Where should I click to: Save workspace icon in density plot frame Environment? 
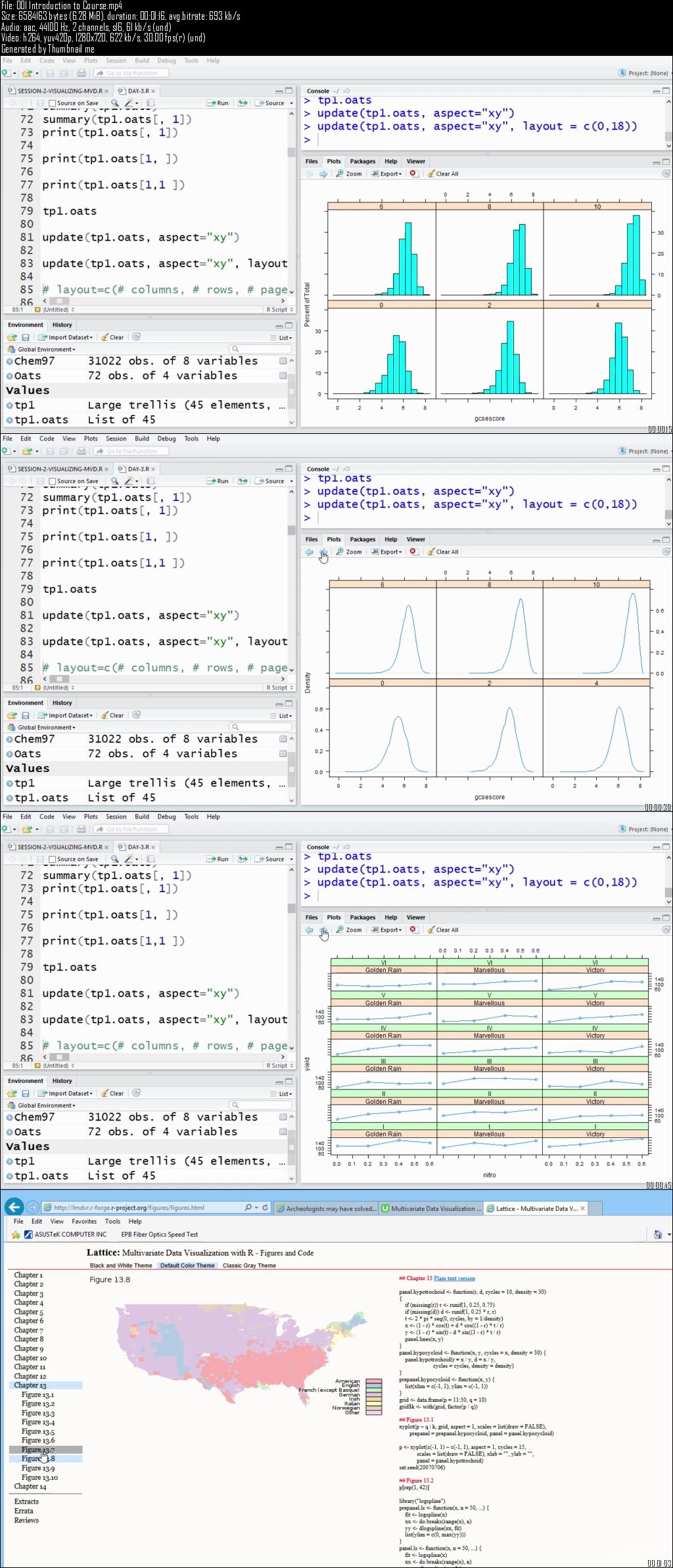25,715
